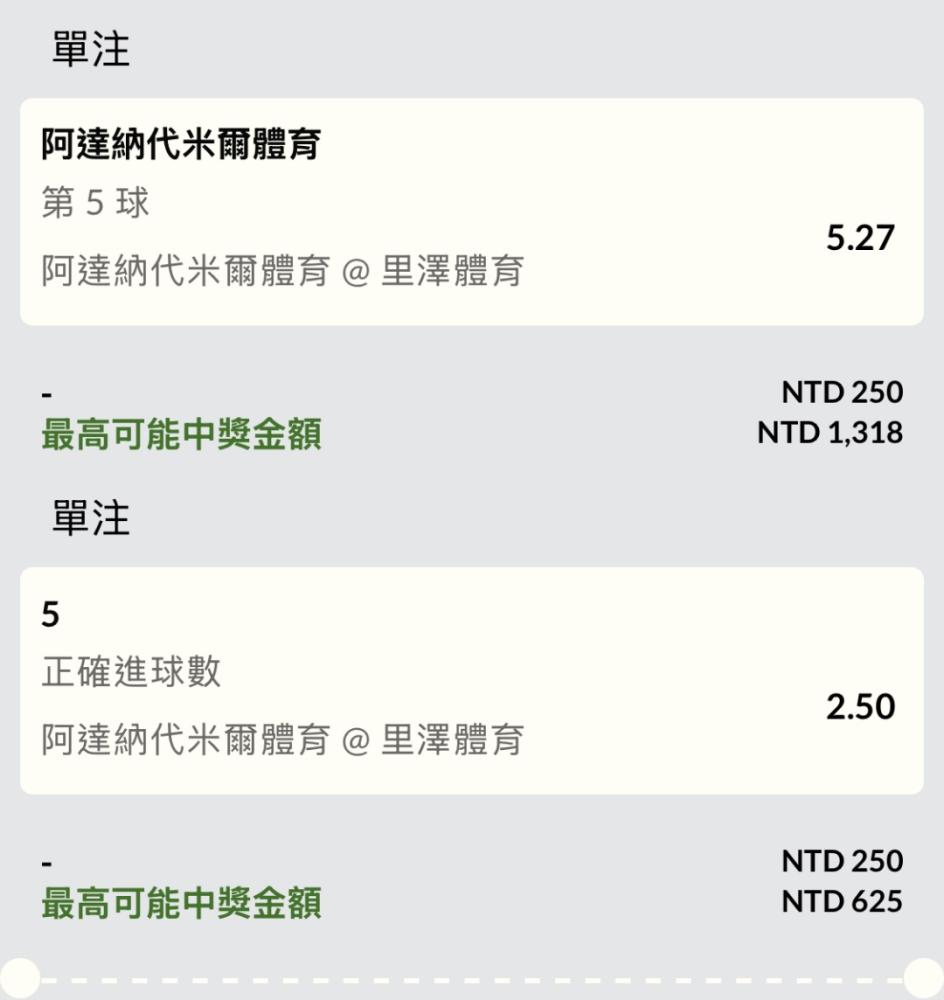
Task: Click the NTD 1,318 payout amount
Action: [830, 433]
